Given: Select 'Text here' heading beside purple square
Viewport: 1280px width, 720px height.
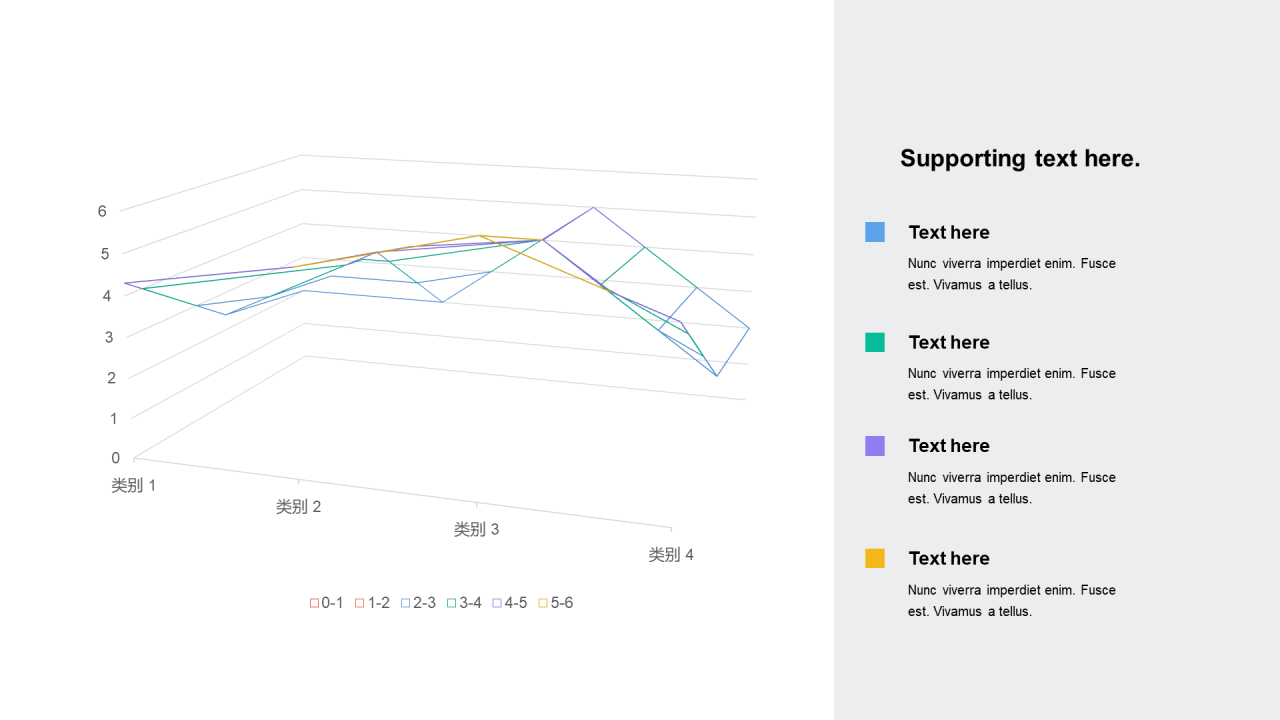Looking at the screenshot, I should point(949,446).
